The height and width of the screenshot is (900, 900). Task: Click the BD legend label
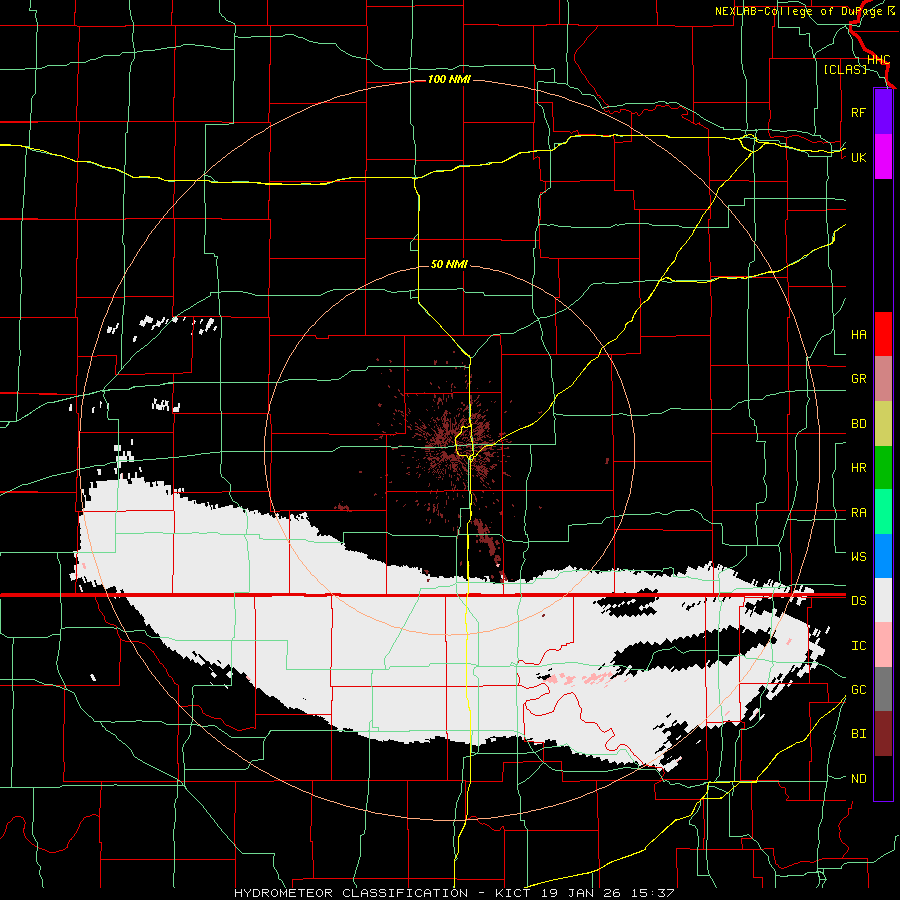tap(858, 424)
